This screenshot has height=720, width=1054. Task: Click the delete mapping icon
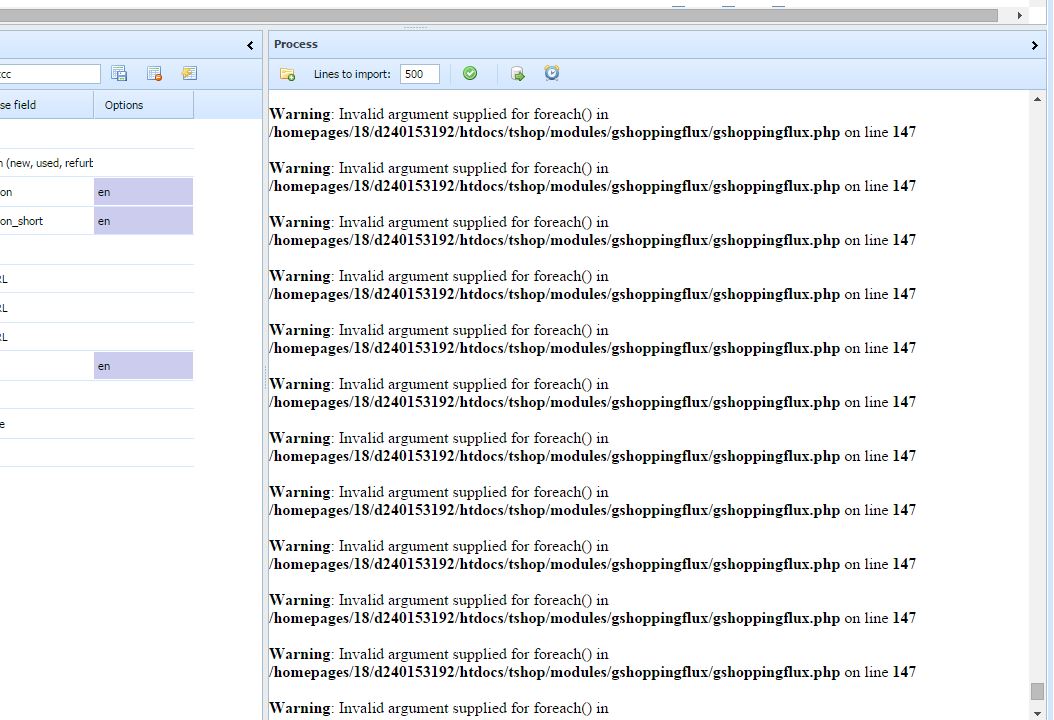click(x=154, y=74)
